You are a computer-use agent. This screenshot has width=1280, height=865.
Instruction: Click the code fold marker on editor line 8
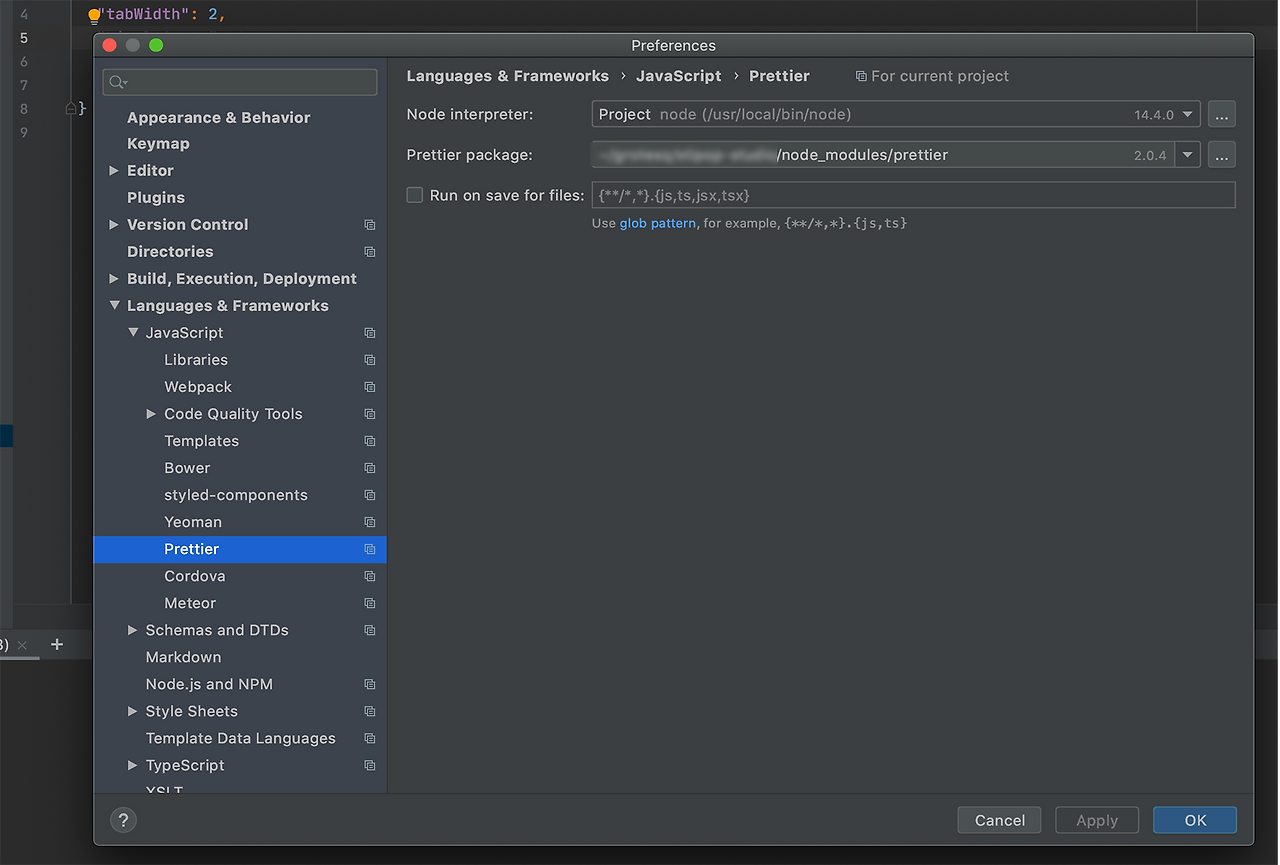pyautogui.click(x=71, y=108)
